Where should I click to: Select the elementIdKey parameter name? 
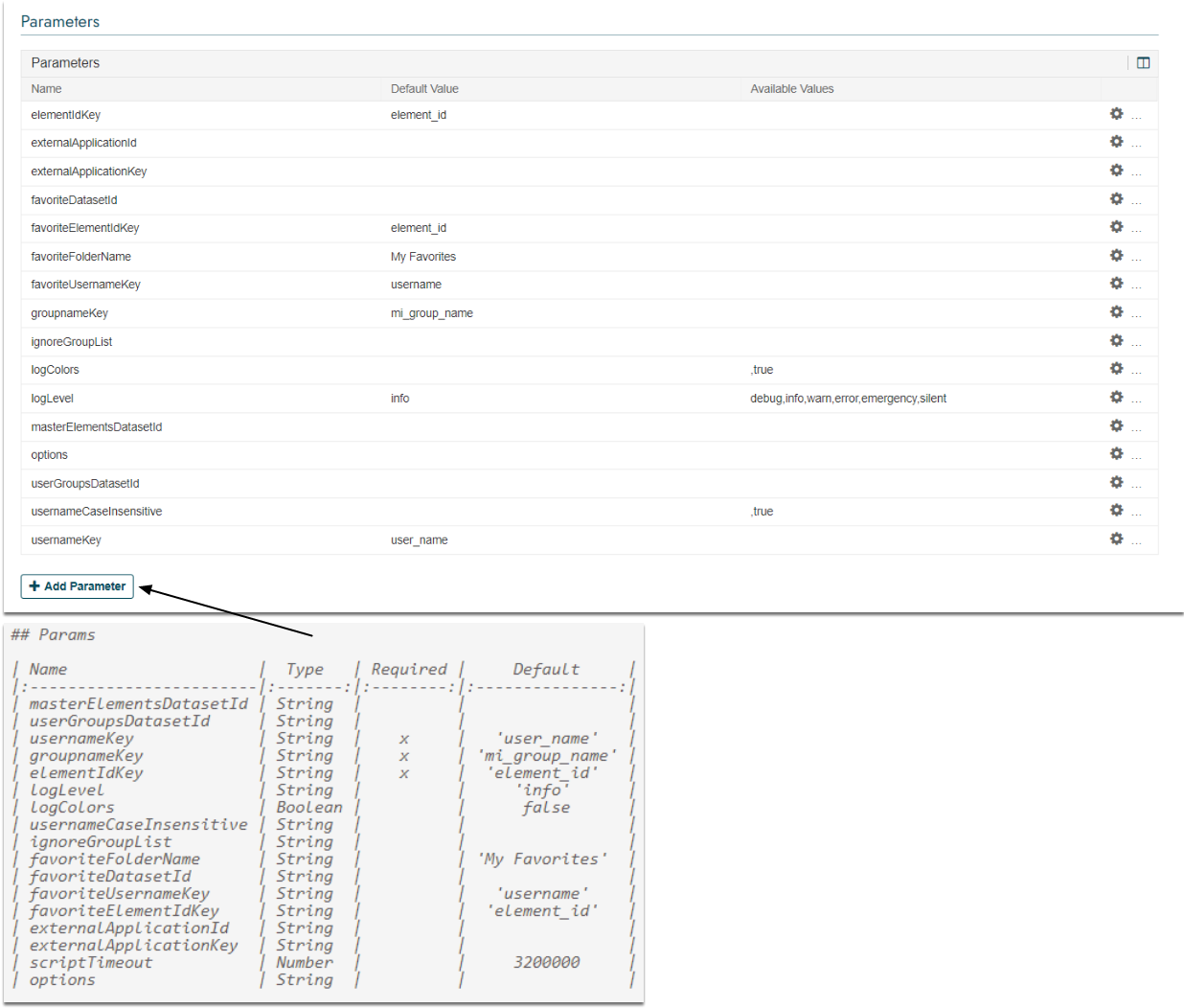[65, 115]
